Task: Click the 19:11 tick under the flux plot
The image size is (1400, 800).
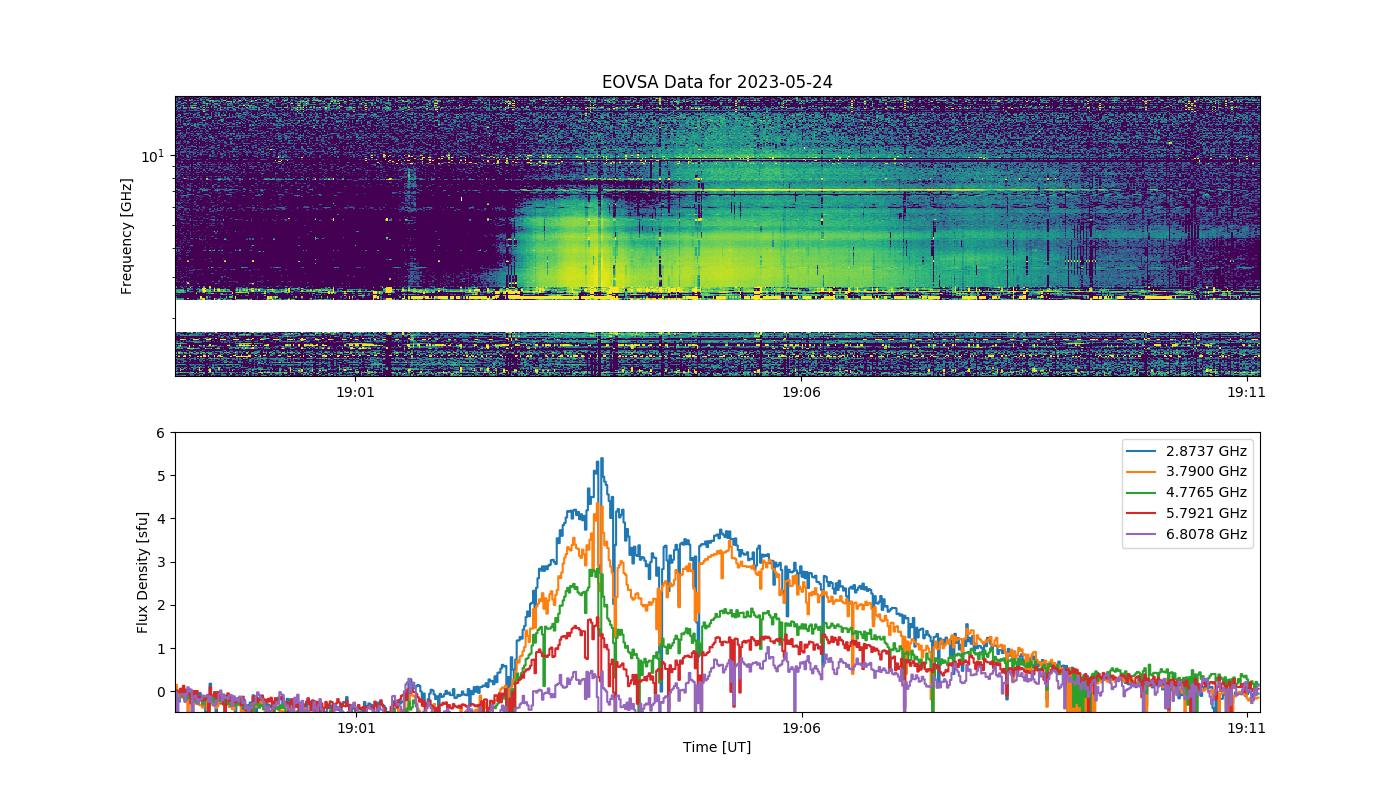Action: tap(1246, 728)
